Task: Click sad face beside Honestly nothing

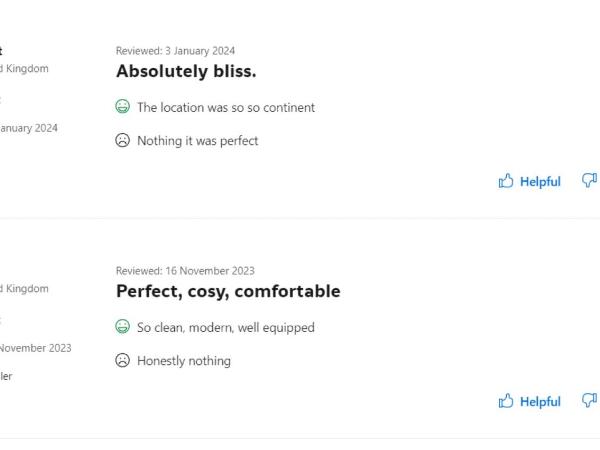Action: point(122,360)
